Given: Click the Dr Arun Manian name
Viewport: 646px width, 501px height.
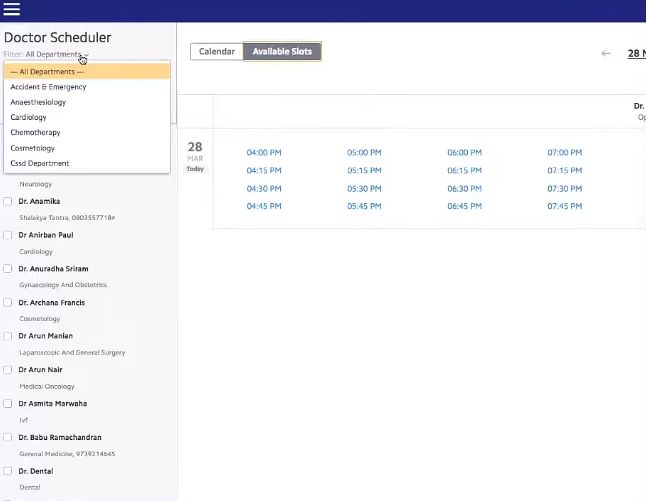Looking at the screenshot, I should 45,336.
